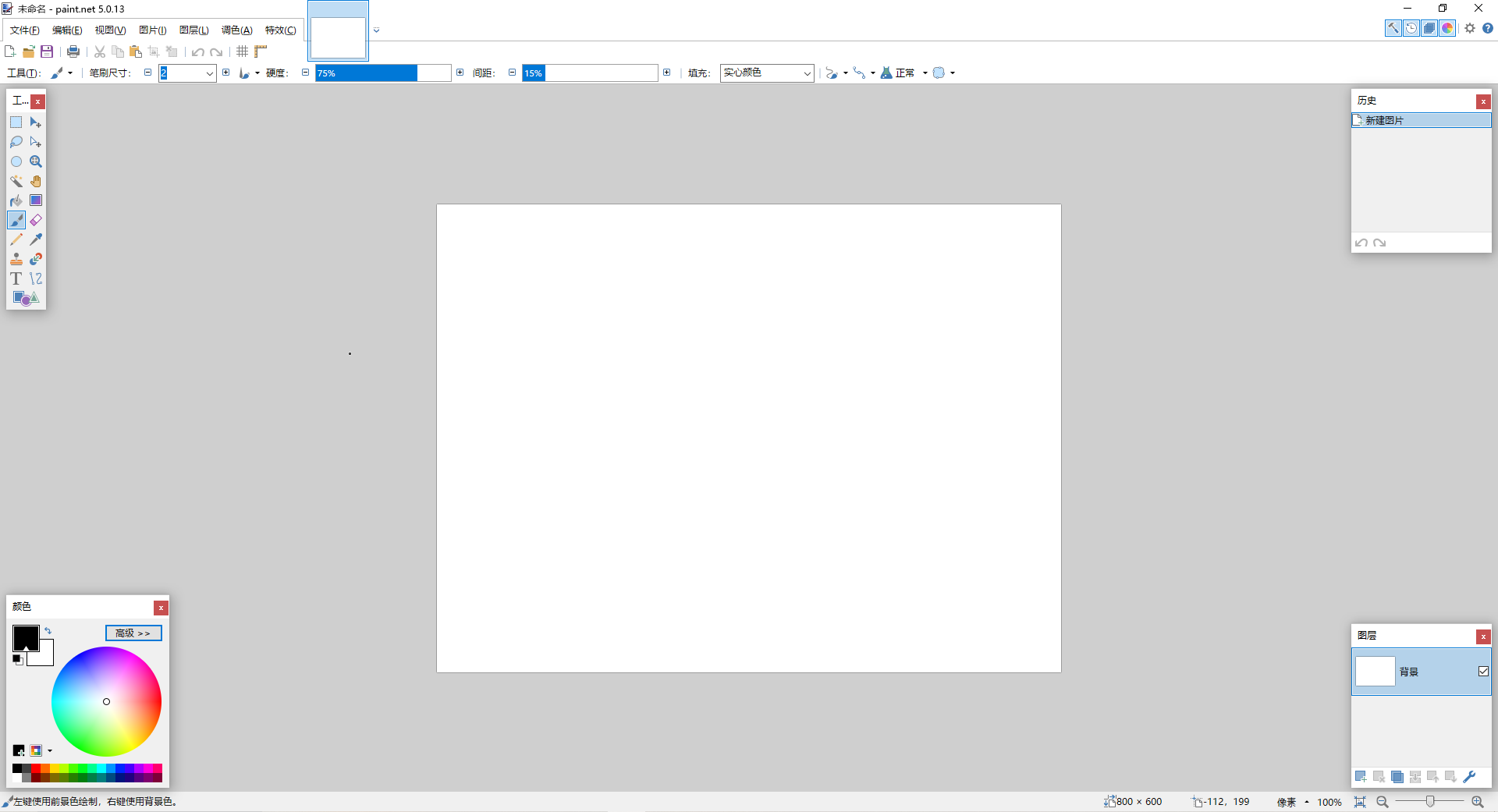Screen dimensions: 1498x812
Task: Select the Eraser tool
Action: tap(36, 220)
